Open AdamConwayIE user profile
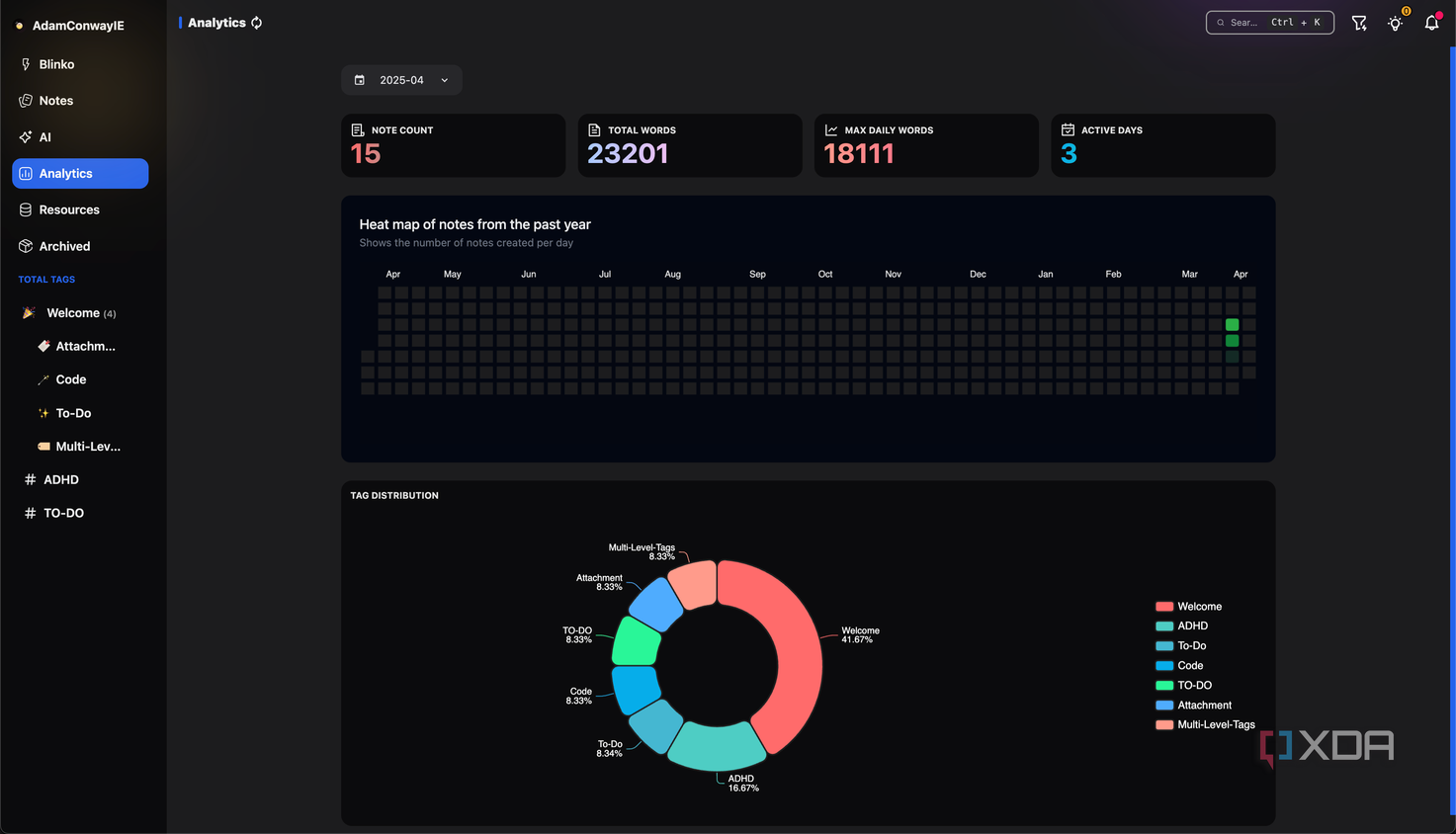The width and height of the screenshot is (1456, 834). pos(78,26)
